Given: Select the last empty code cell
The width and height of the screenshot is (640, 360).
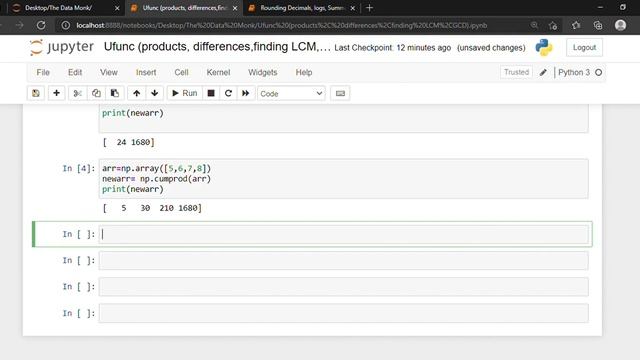Looking at the screenshot, I should pyautogui.click(x=343, y=313).
